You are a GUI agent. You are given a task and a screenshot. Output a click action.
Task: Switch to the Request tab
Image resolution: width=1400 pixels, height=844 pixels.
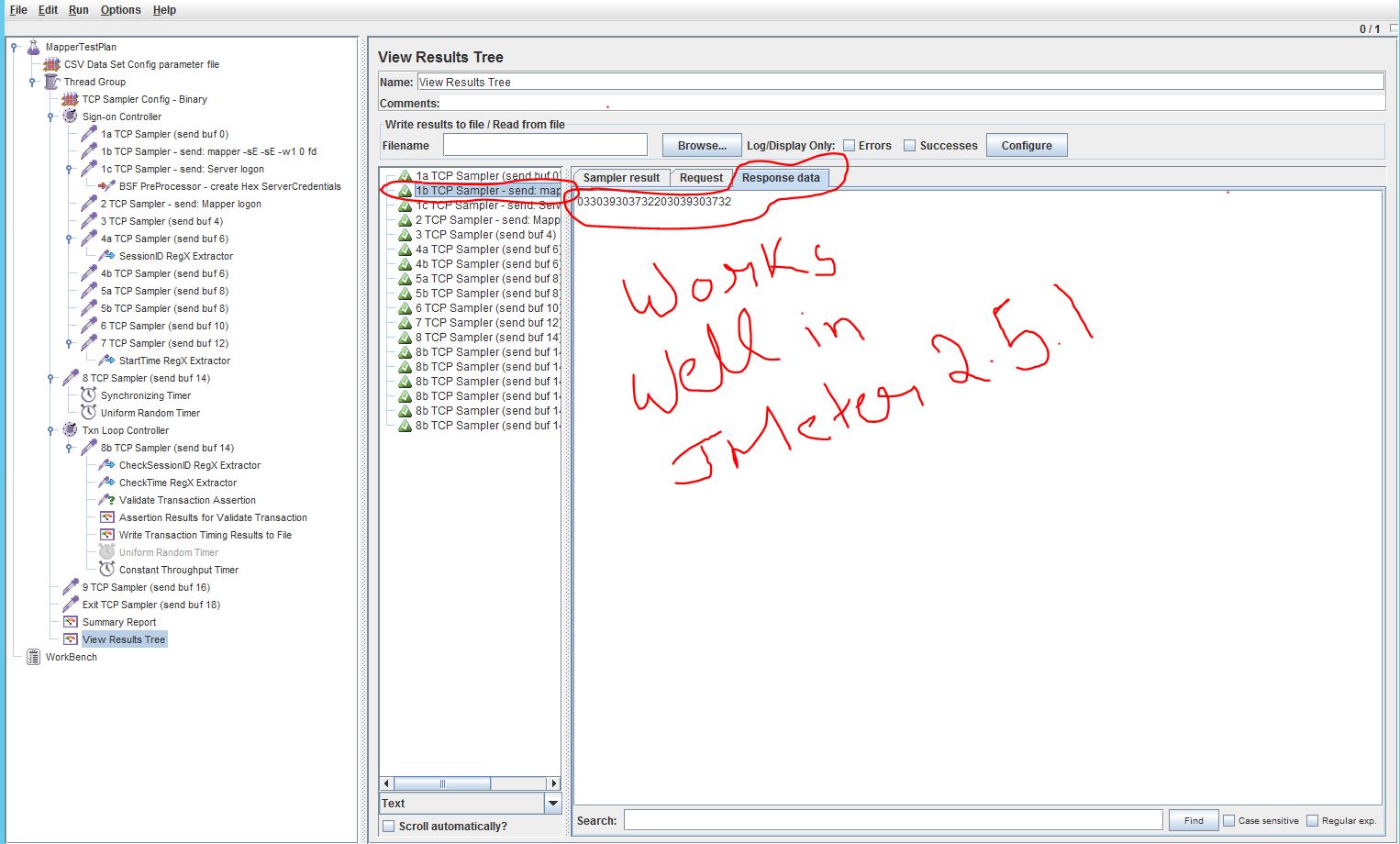(x=700, y=177)
